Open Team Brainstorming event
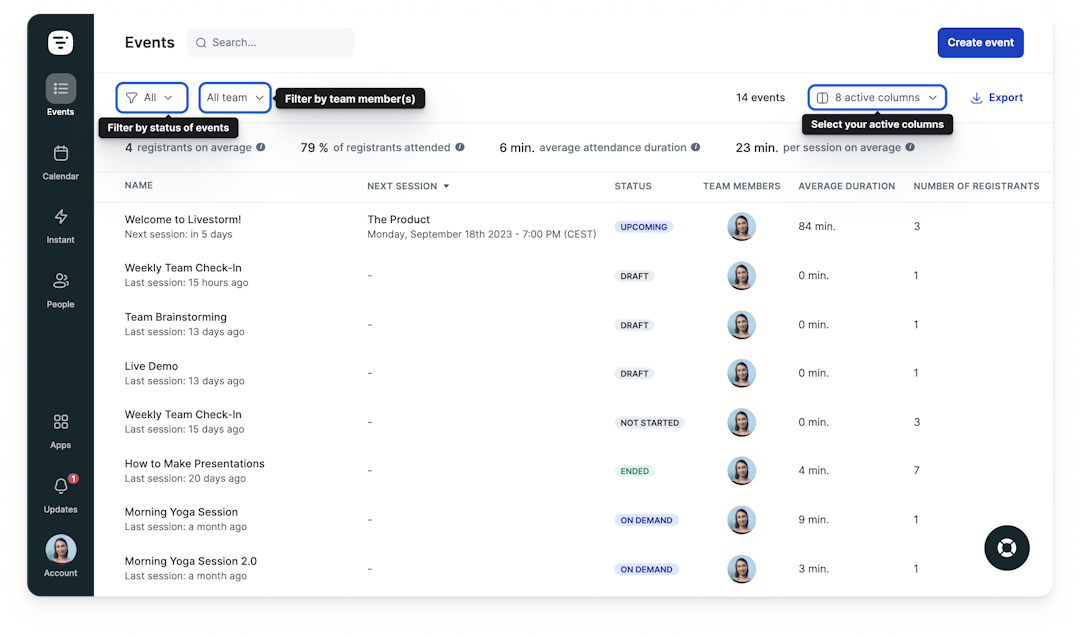 tap(176, 317)
